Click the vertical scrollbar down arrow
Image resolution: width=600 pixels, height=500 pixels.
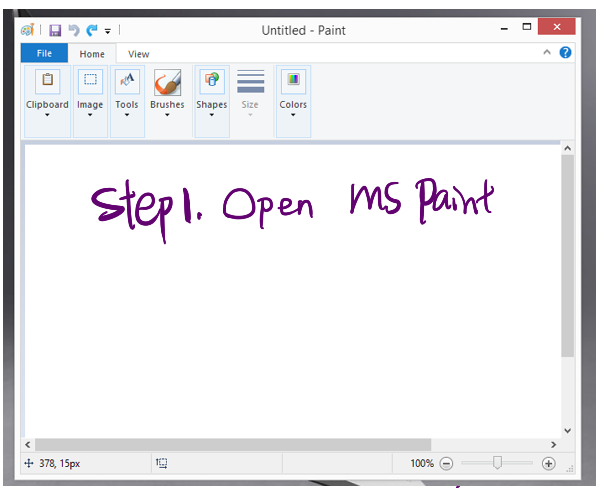point(567,430)
